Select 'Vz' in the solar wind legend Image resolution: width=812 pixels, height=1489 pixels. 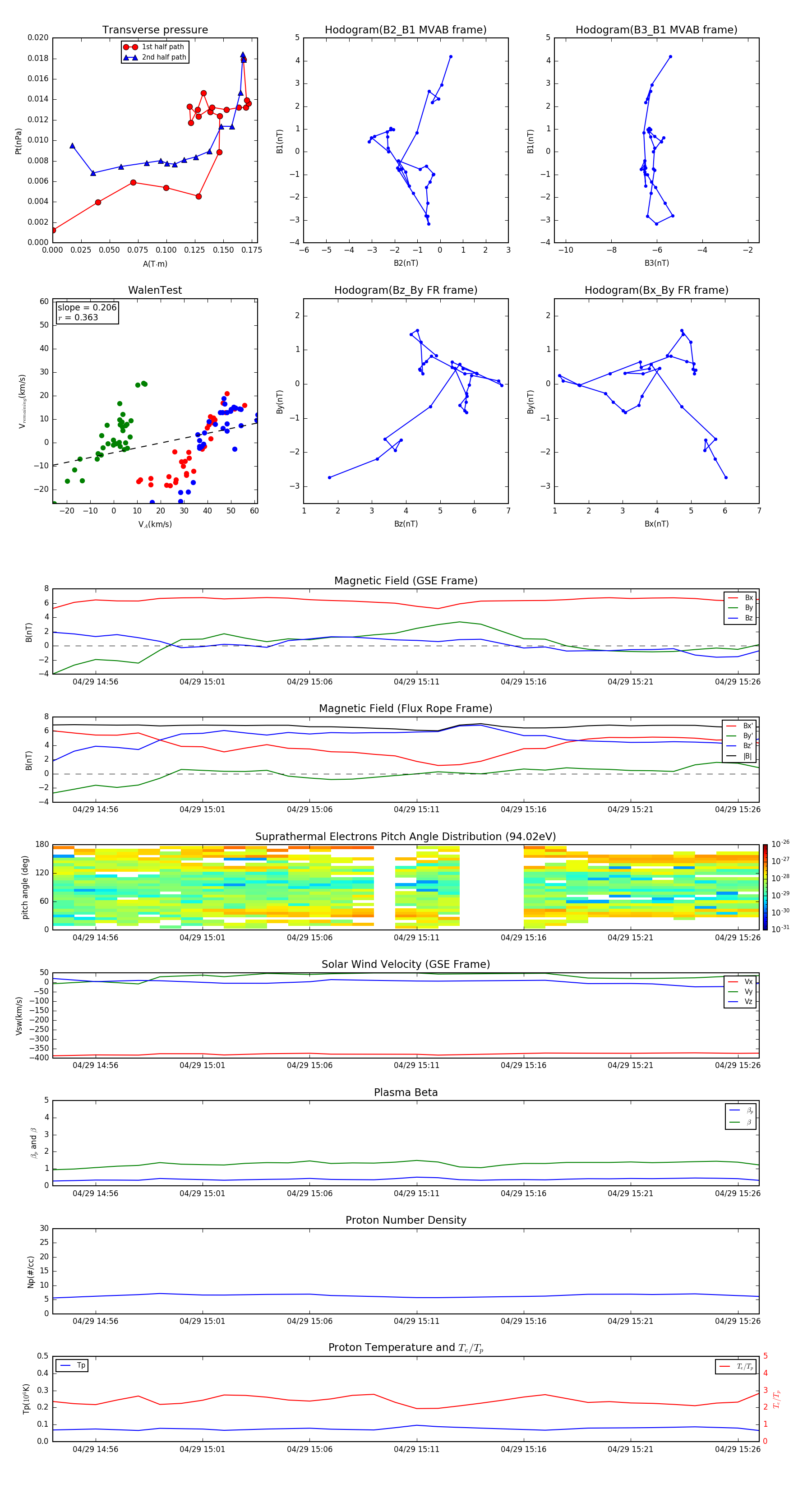(741, 1001)
